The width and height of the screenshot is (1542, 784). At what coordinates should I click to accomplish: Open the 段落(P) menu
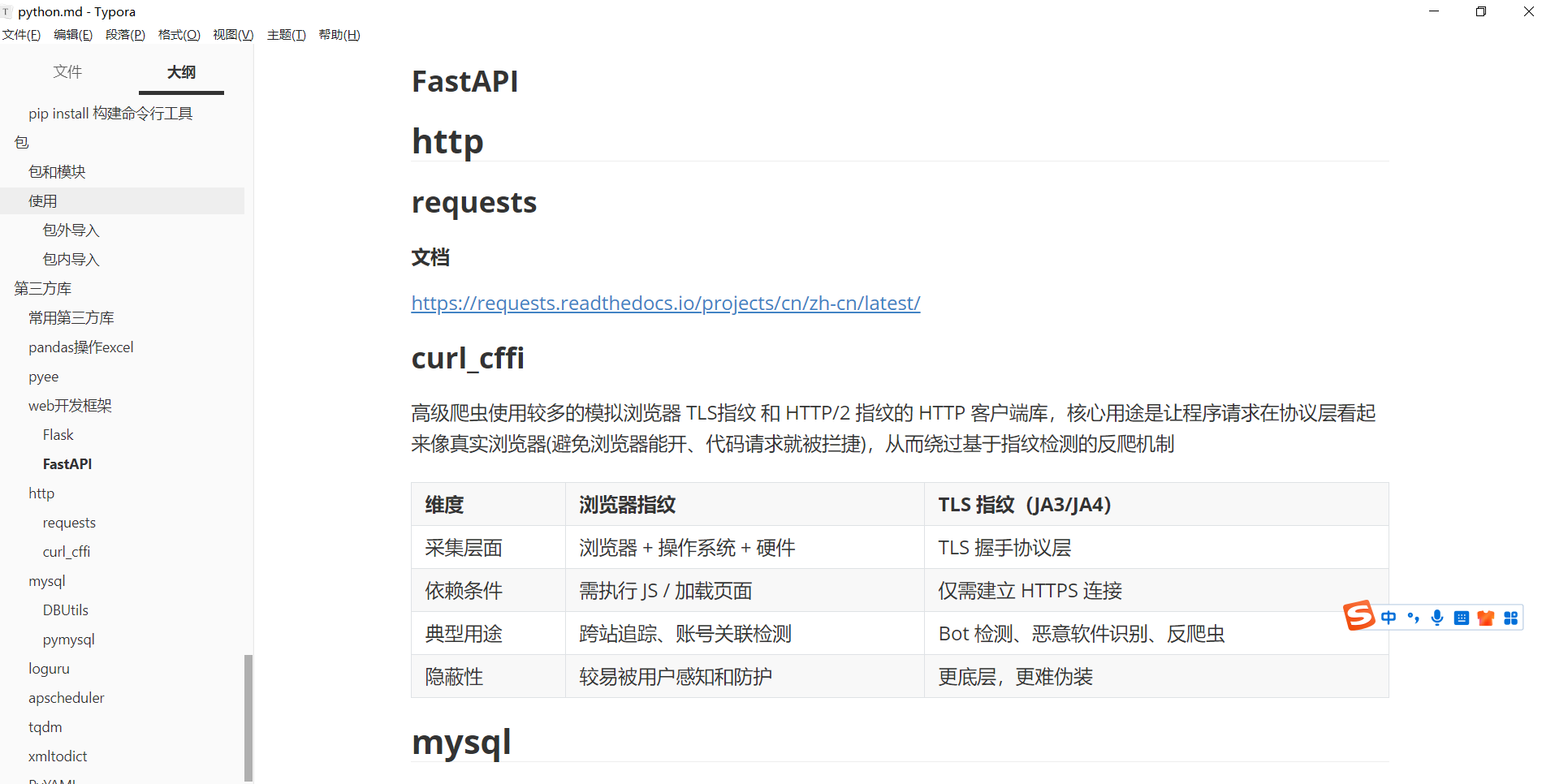[x=125, y=35]
